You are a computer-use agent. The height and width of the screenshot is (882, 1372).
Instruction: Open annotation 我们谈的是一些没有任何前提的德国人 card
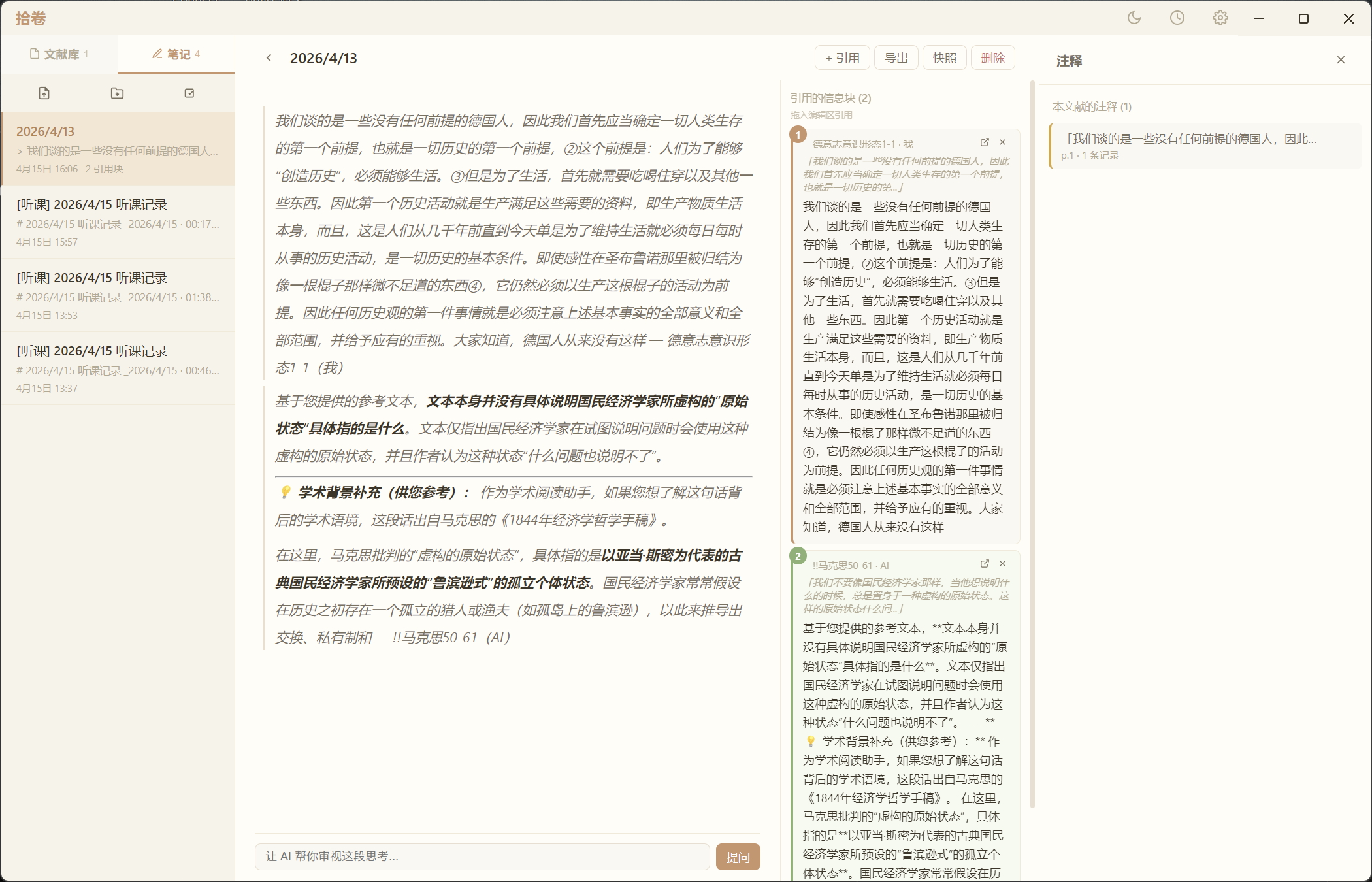[x=1205, y=146]
